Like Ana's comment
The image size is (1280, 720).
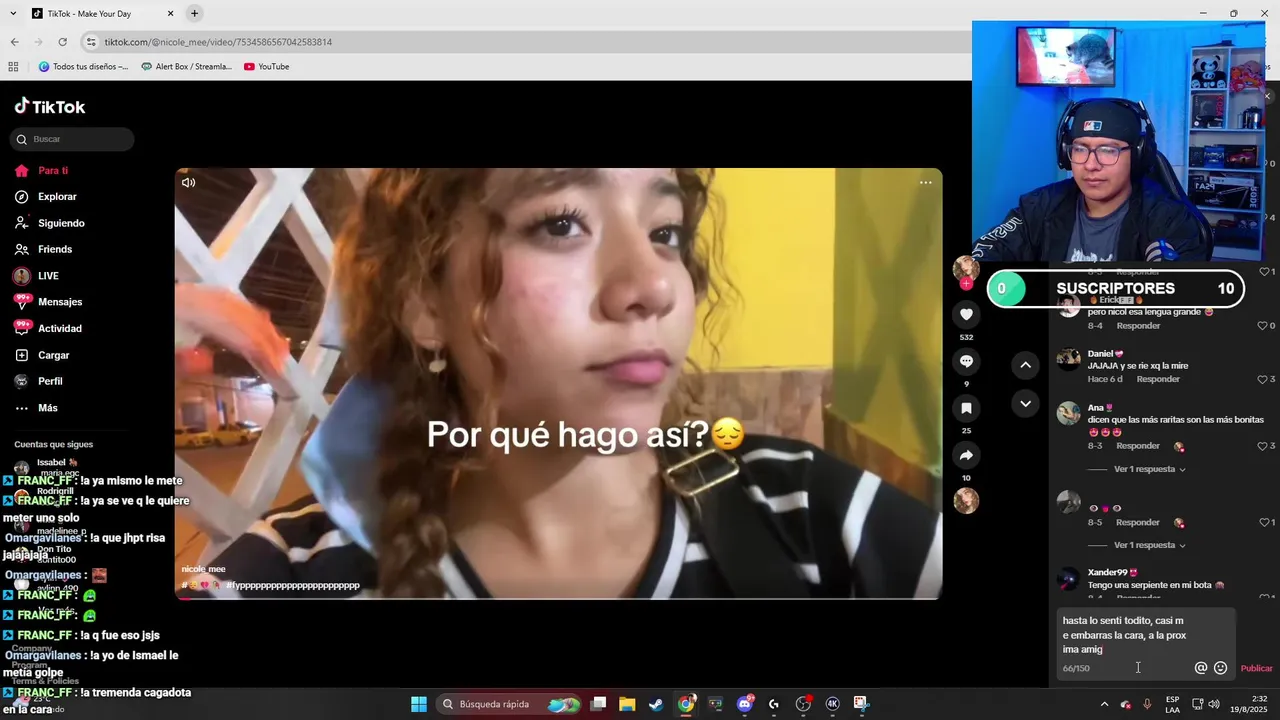pos(1263,446)
